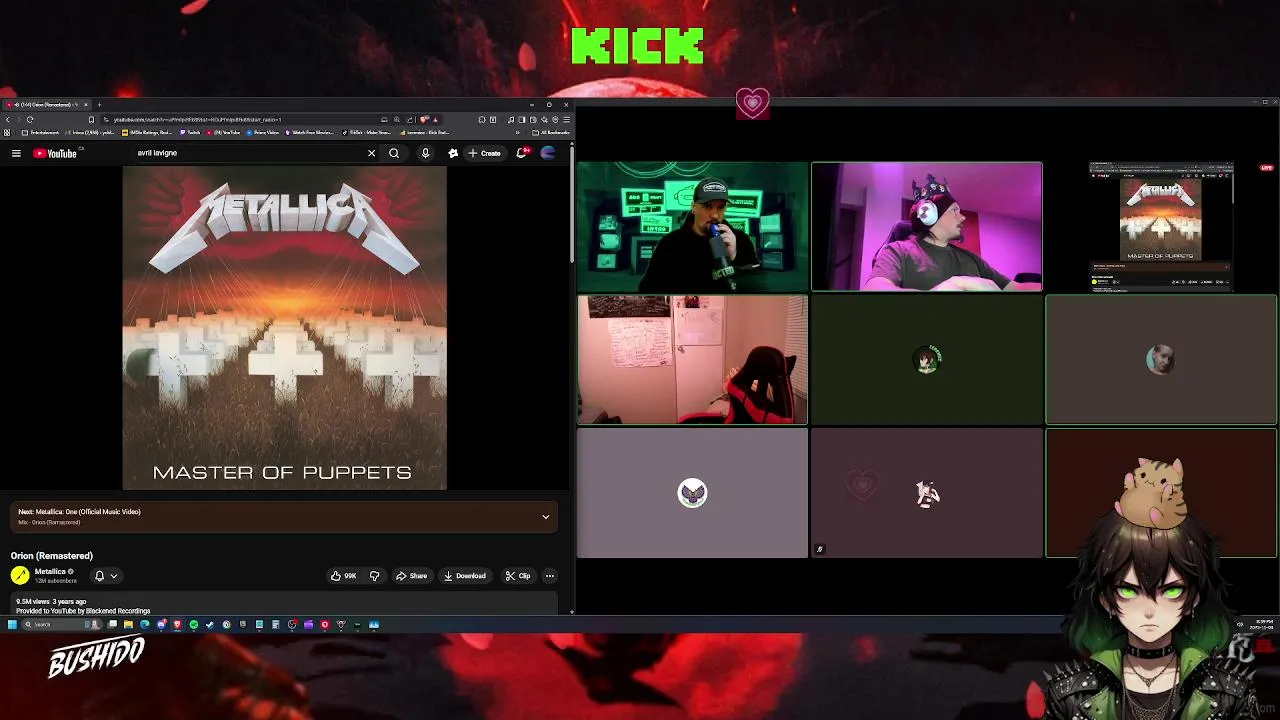Show the hidden bookmarks overflow chevron
Viewport: 1280px width, 720px height.
[x=517, y=132]
